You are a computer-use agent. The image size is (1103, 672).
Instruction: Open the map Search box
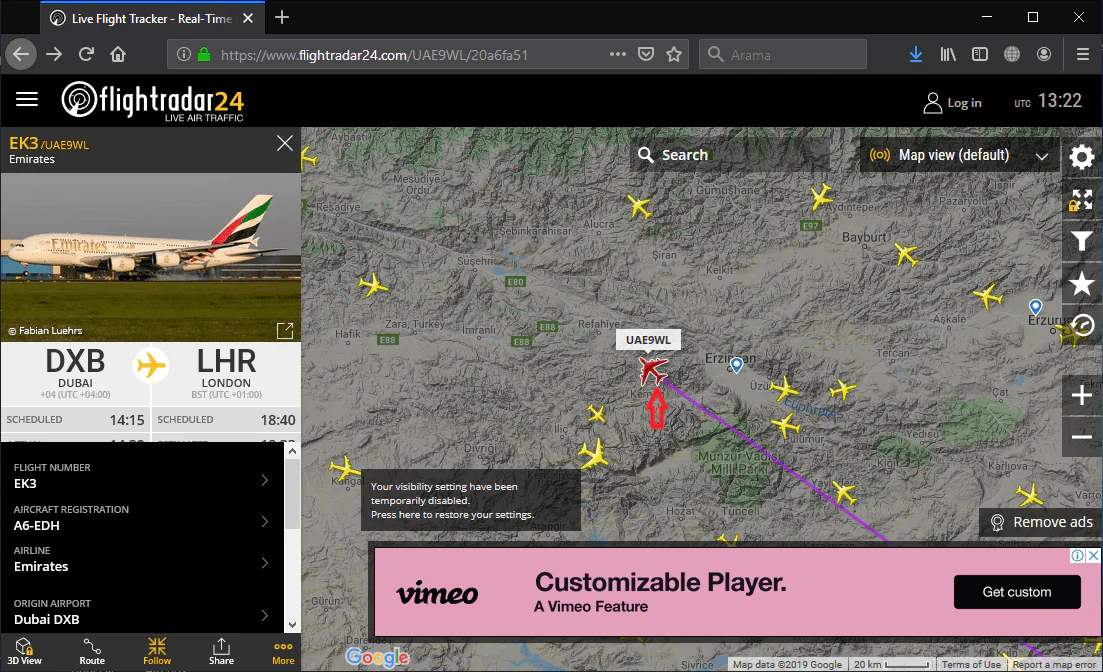(730, 155)
